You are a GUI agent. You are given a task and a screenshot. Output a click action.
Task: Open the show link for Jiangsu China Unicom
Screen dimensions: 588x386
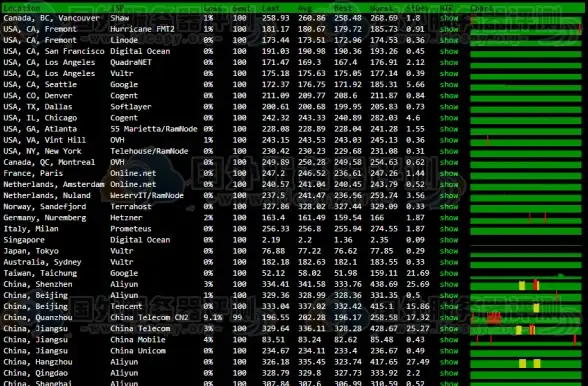tap(449, 351)
